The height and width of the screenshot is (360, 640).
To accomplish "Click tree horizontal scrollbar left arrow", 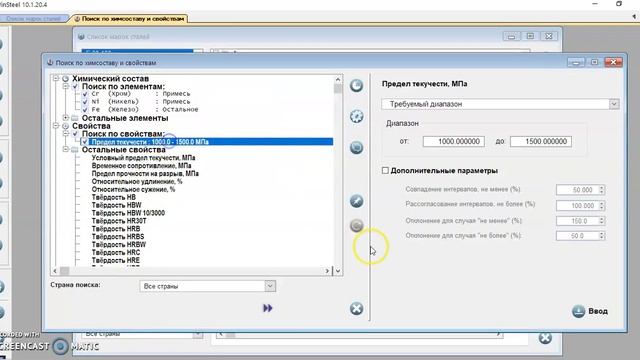I will [x=55, y=271].
